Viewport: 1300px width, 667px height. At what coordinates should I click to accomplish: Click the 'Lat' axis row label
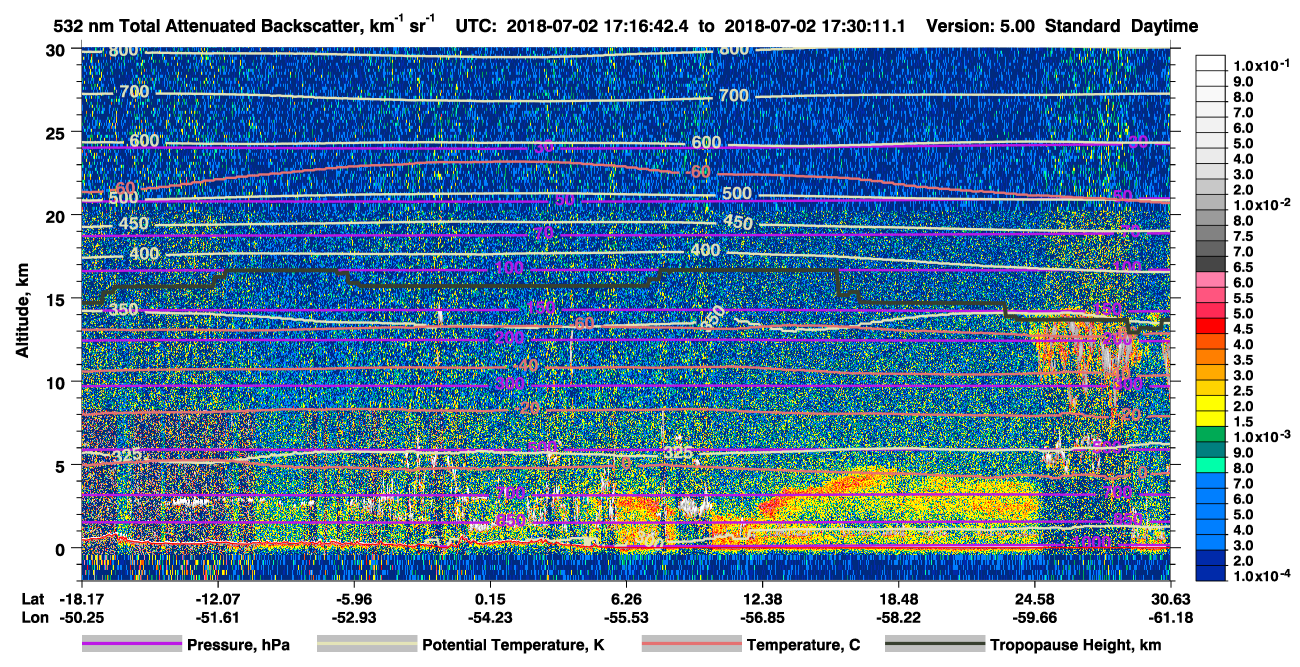pyautogui.click(x=33, y=598)
